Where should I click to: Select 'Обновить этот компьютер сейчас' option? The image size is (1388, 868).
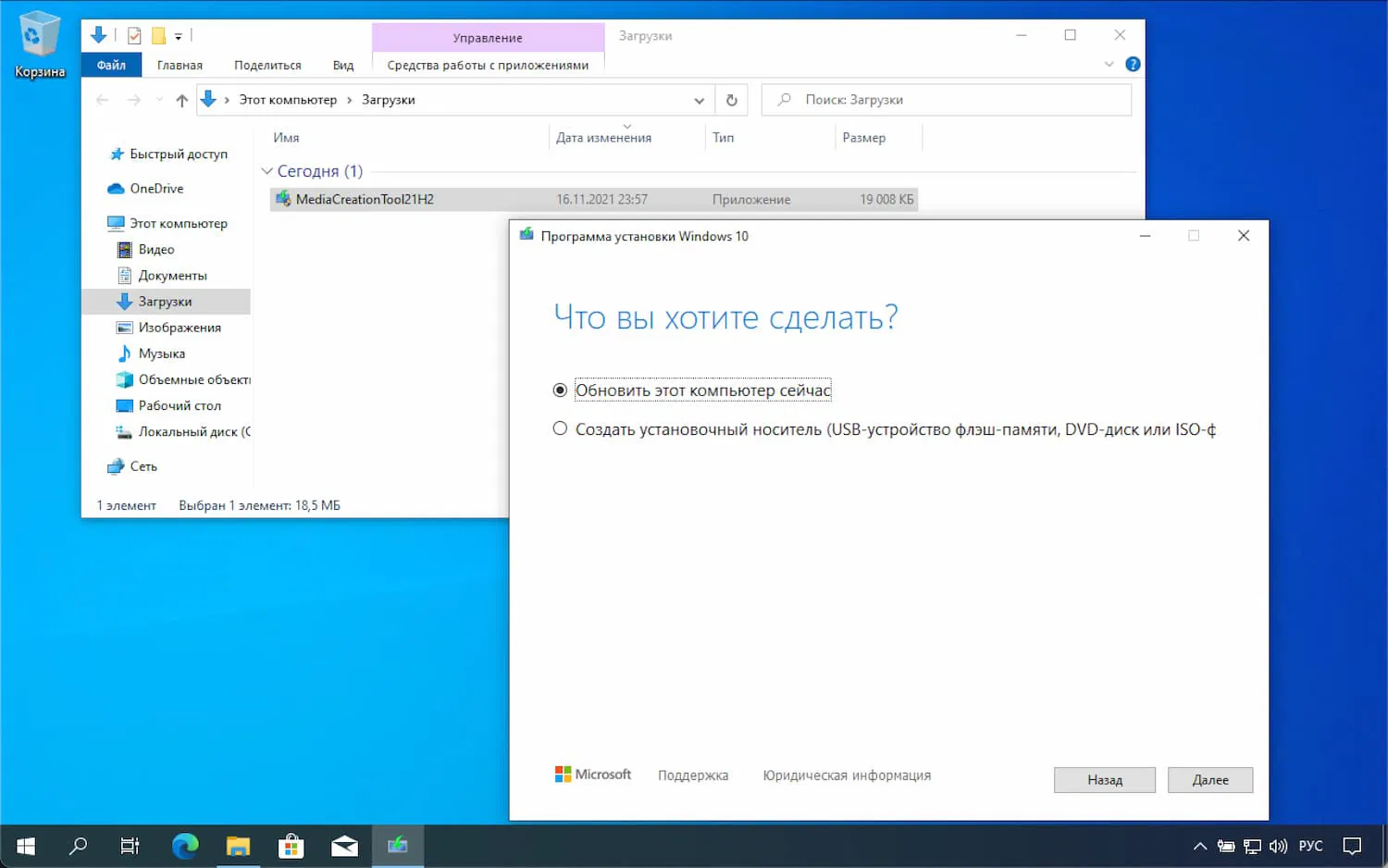[x=560, y=390]
